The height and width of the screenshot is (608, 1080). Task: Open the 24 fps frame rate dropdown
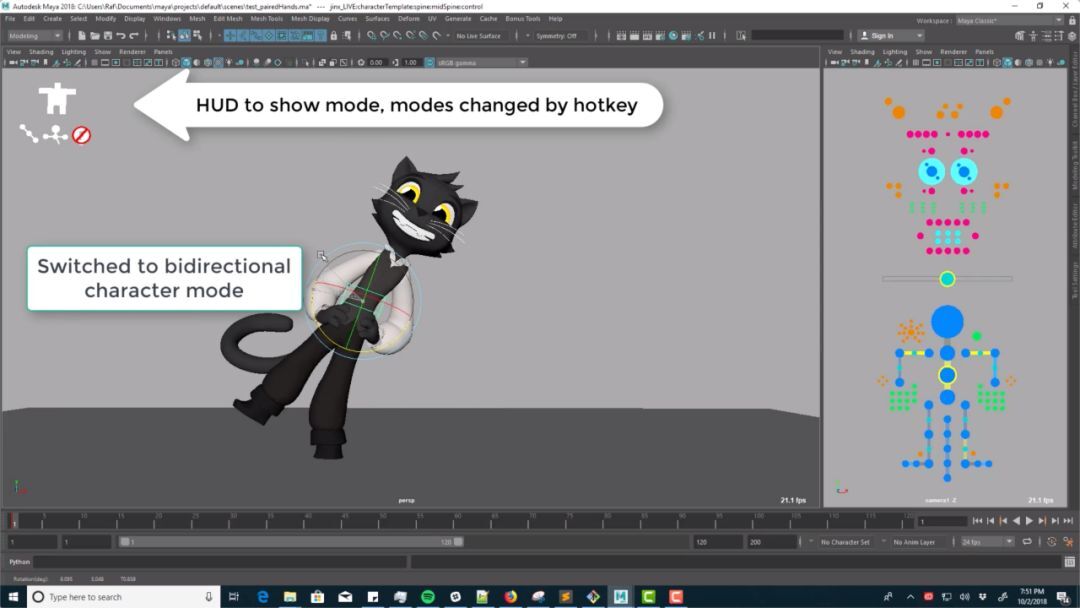(986, 542)
